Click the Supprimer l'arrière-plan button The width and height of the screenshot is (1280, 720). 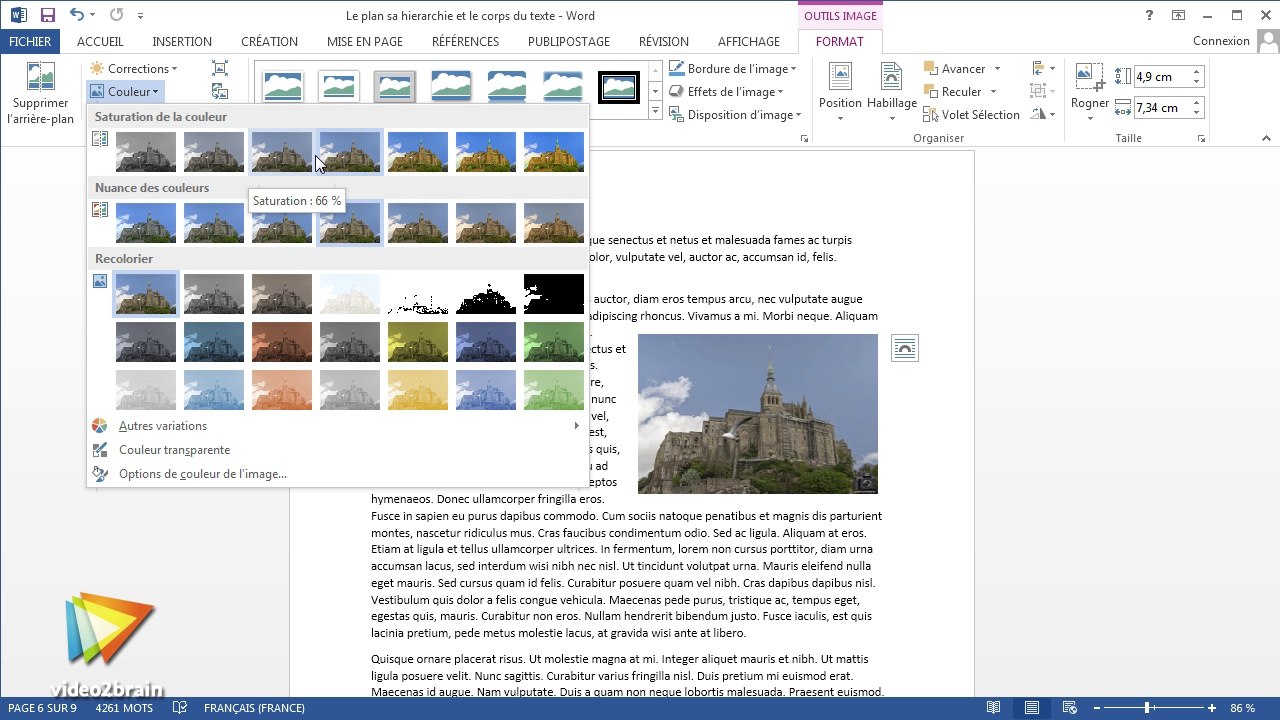(40, 92)
